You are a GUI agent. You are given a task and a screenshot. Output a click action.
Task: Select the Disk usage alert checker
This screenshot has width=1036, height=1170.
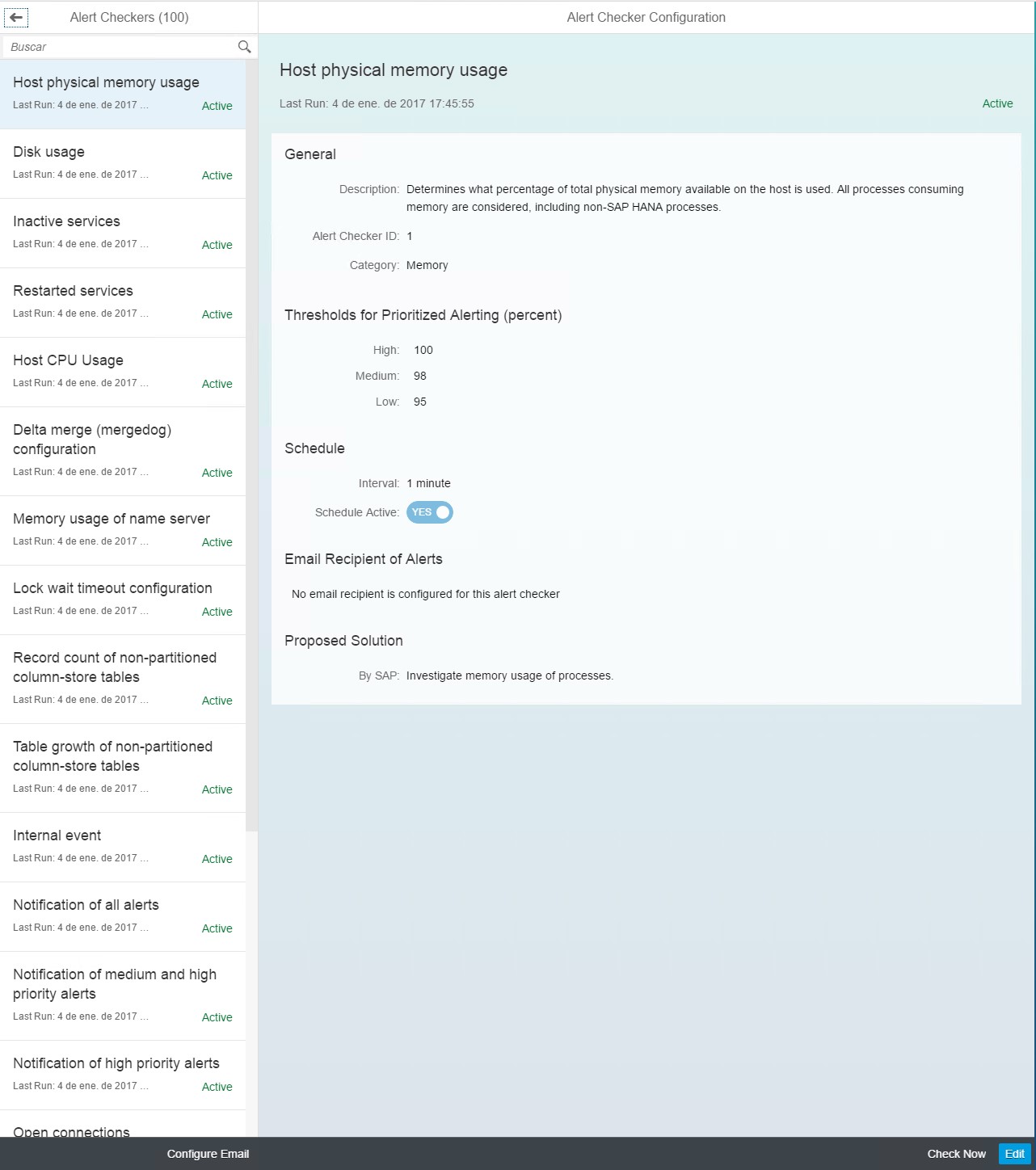(x=123, y=163)
